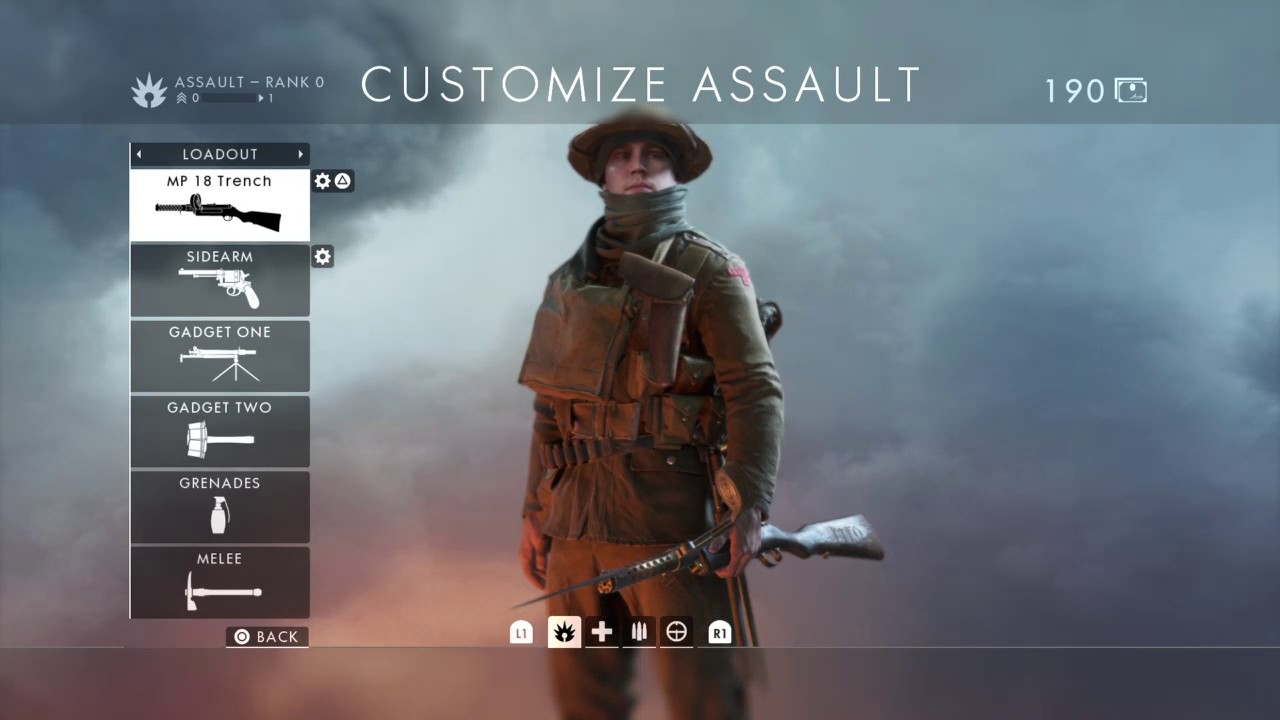
Task: Switch to the Medic class cross icon
Action: coord(602,632)
